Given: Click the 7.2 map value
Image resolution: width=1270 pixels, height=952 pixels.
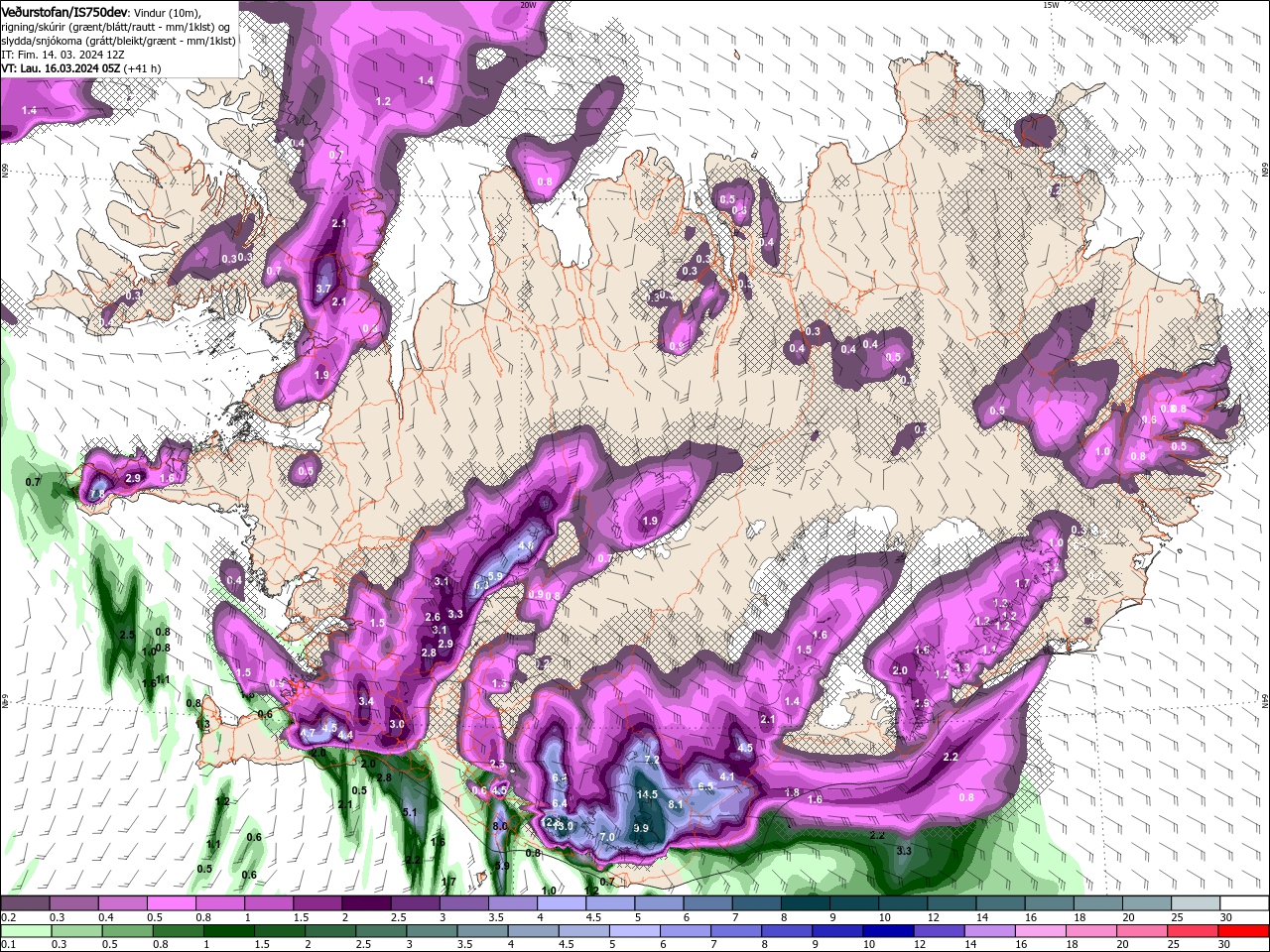Looking at the screenshot, I should (x=652, y=760).
